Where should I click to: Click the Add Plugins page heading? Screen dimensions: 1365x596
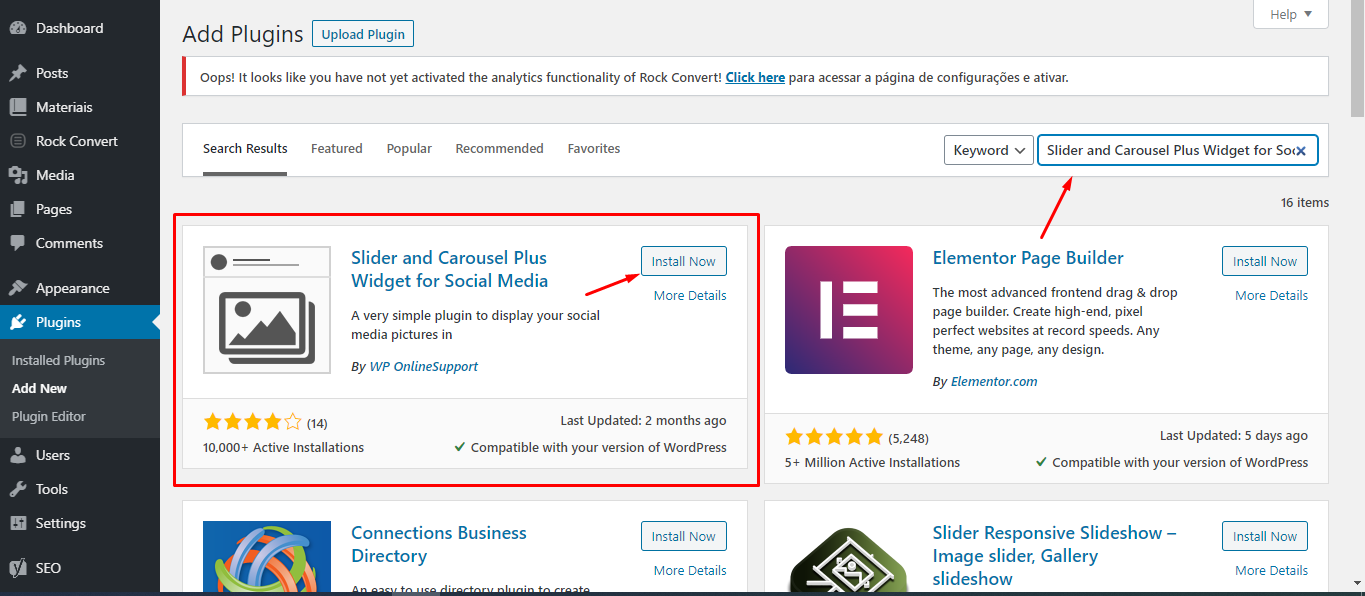pos(243,34)
